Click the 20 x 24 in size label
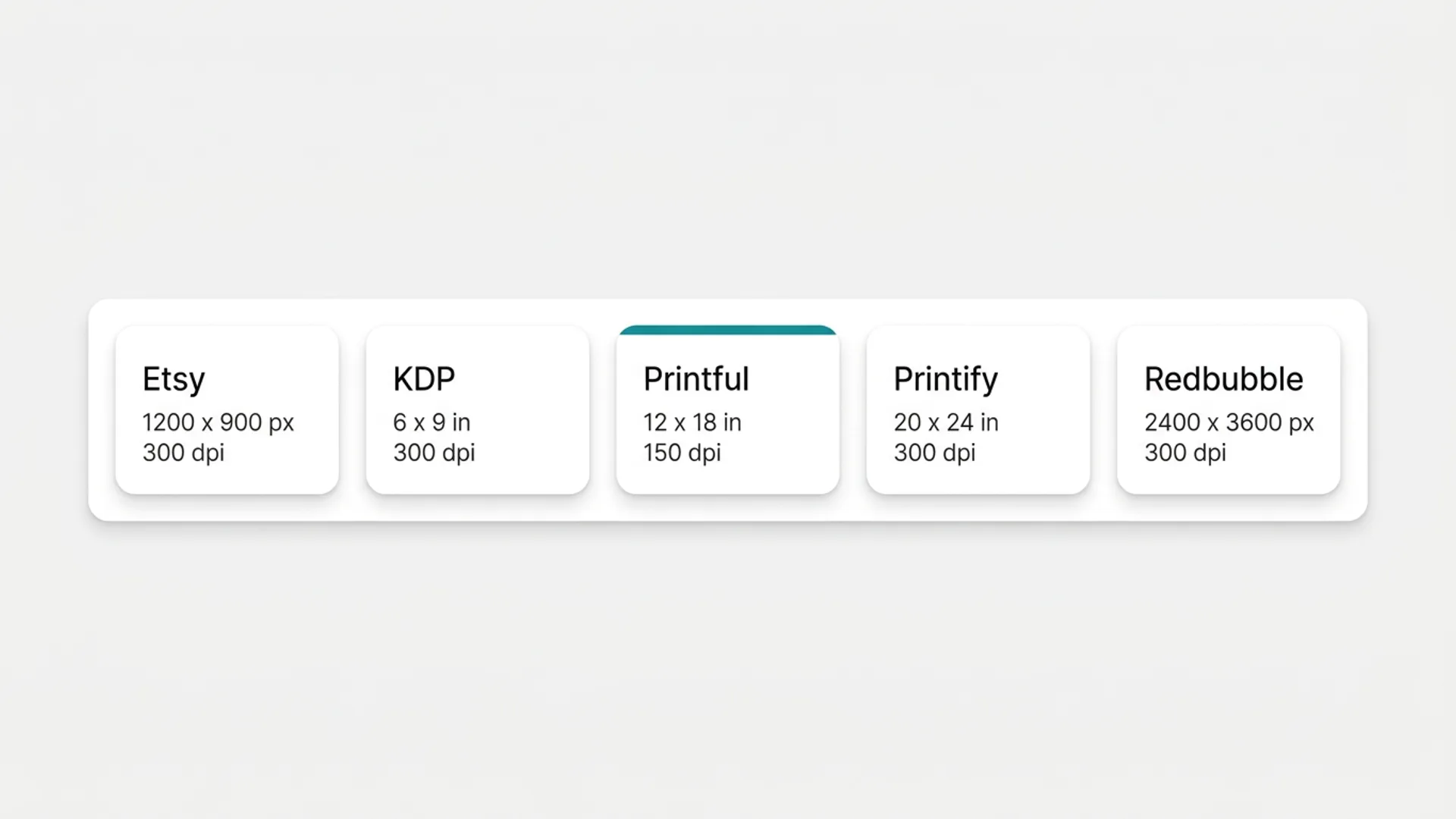 946,422
